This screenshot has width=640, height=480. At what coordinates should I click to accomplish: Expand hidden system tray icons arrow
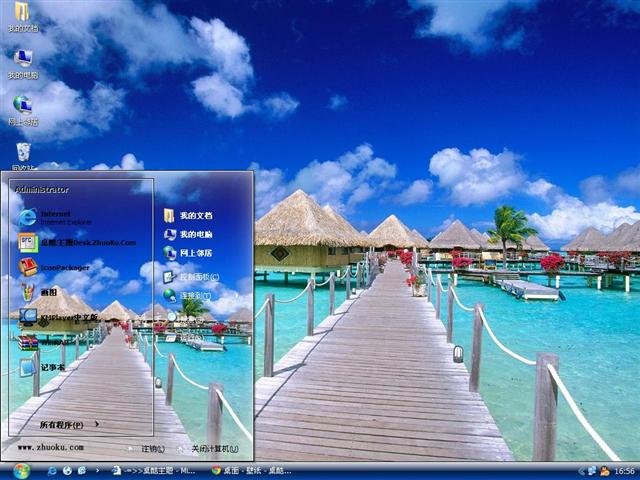[581, 471]
